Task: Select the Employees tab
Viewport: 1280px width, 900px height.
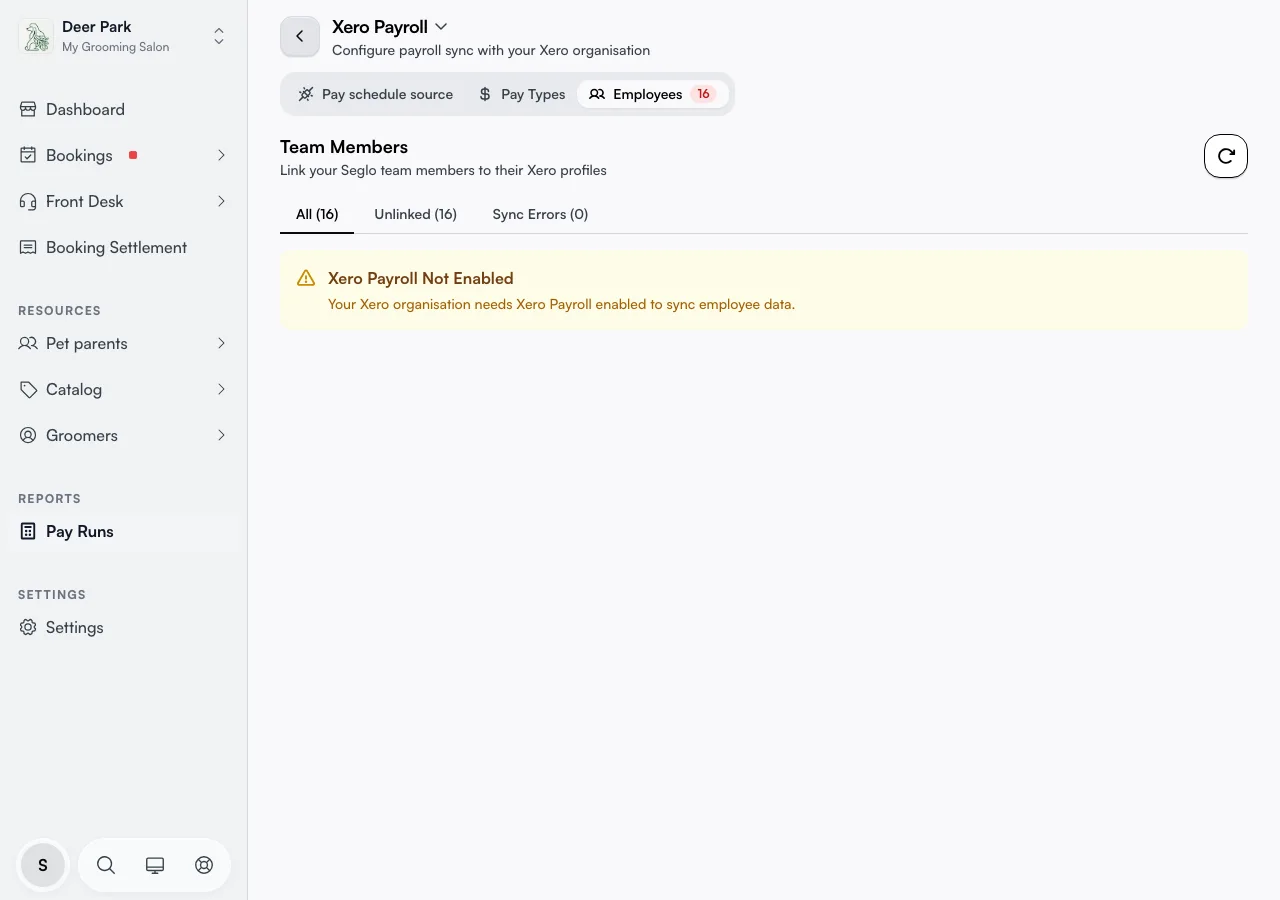Action: [x=653, y=94]
